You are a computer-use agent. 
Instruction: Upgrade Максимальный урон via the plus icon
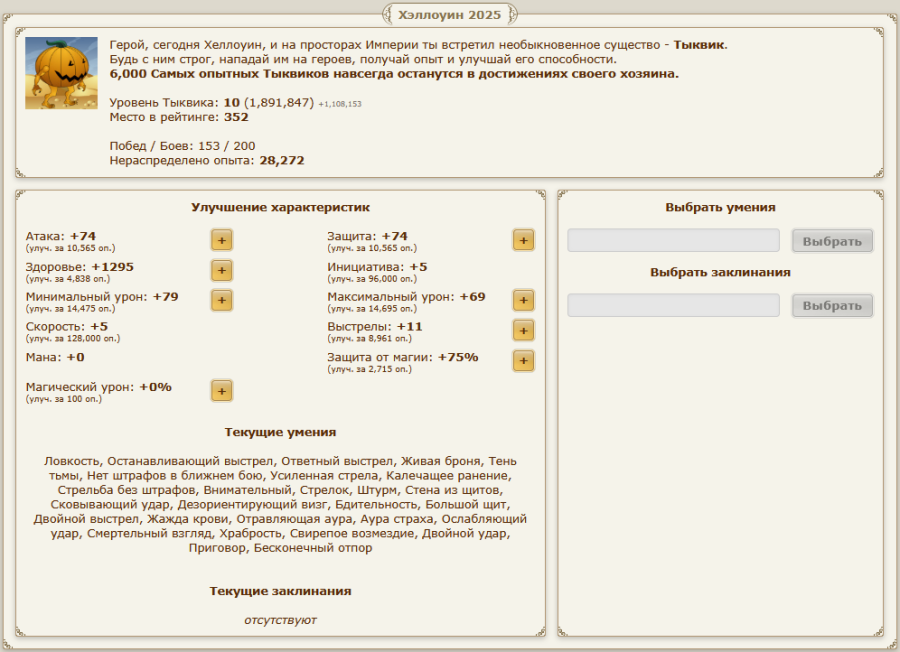coord(523,300)
